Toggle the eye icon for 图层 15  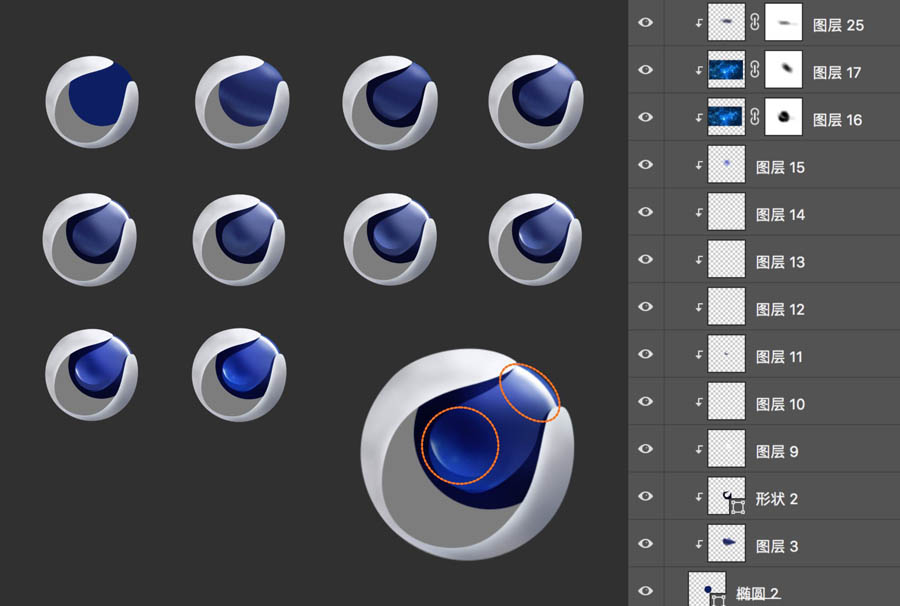[x=646, y=165]
